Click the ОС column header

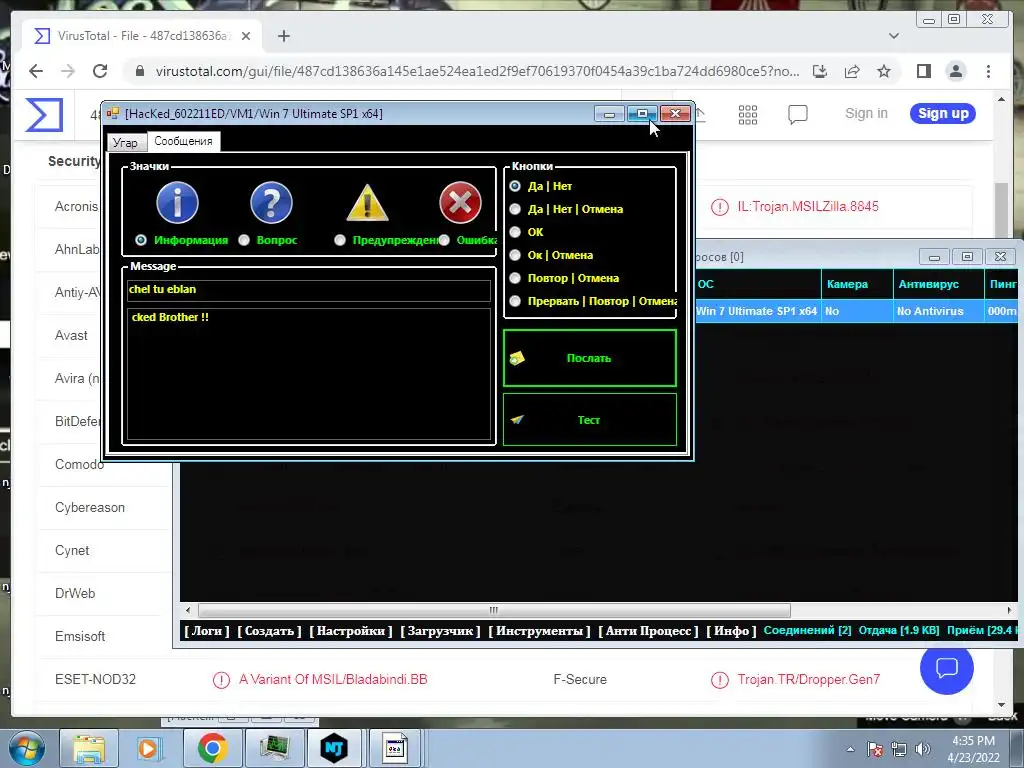point(756,284)
